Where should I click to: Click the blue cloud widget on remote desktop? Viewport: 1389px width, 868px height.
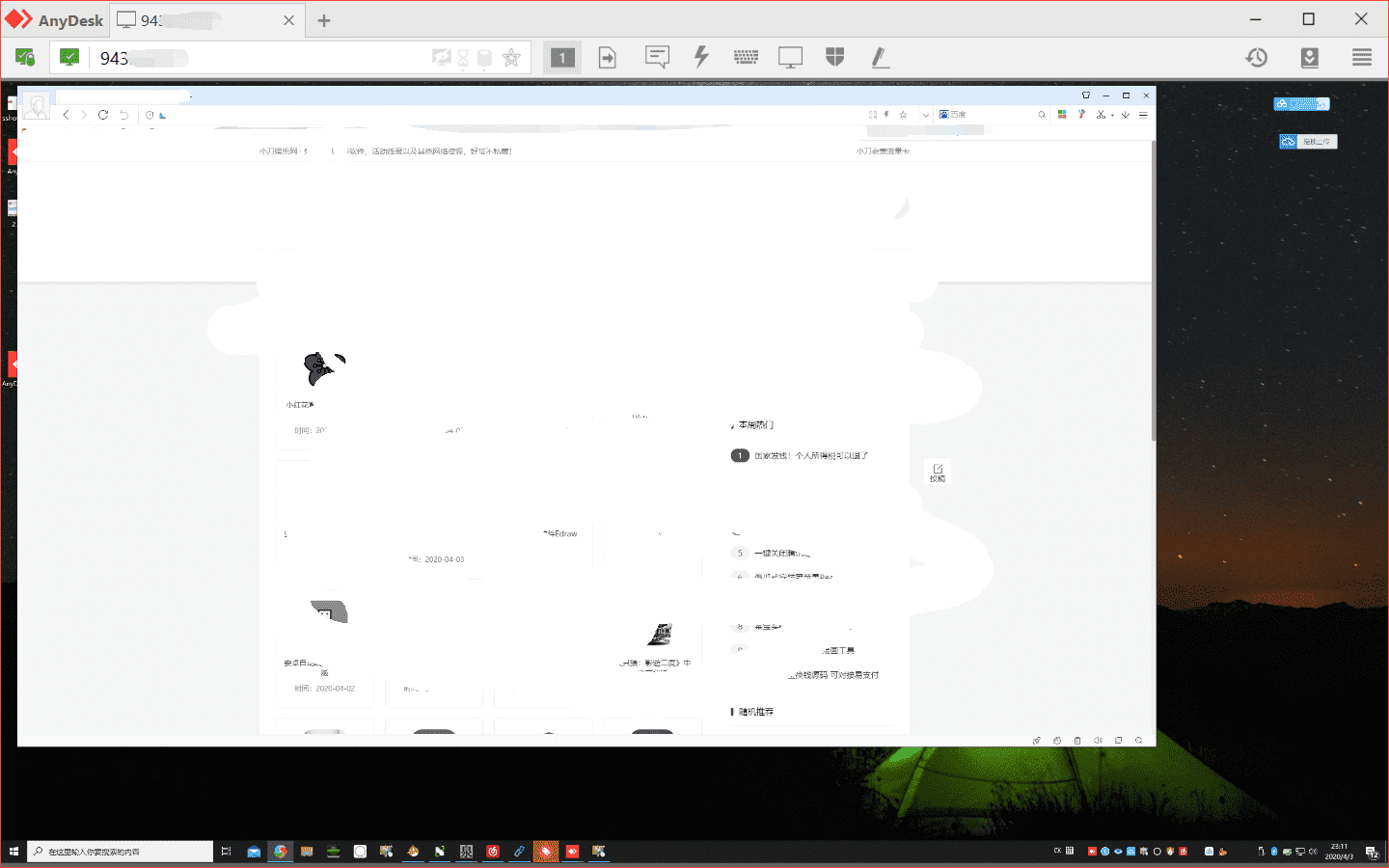(1301, 104)
